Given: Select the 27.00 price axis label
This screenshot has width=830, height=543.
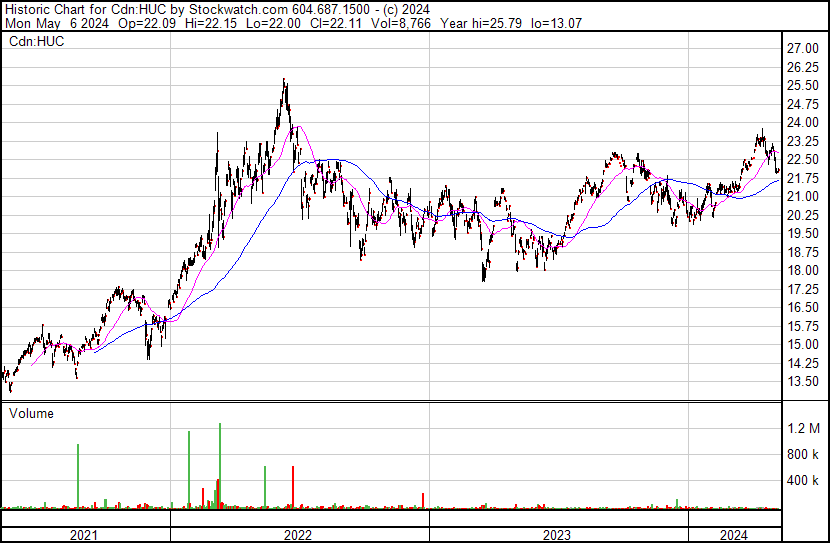Looking at the screenshot, I should [802, 49].
